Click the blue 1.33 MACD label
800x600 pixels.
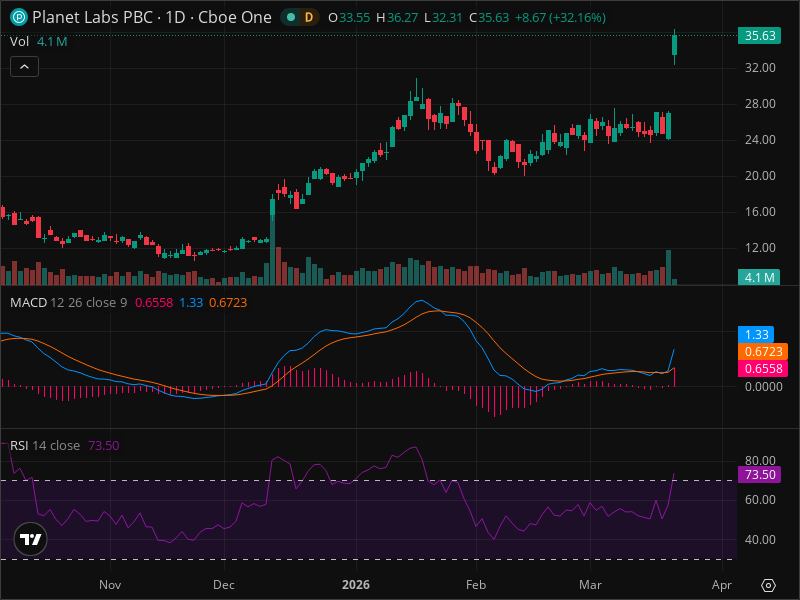[x=756, y=334]
